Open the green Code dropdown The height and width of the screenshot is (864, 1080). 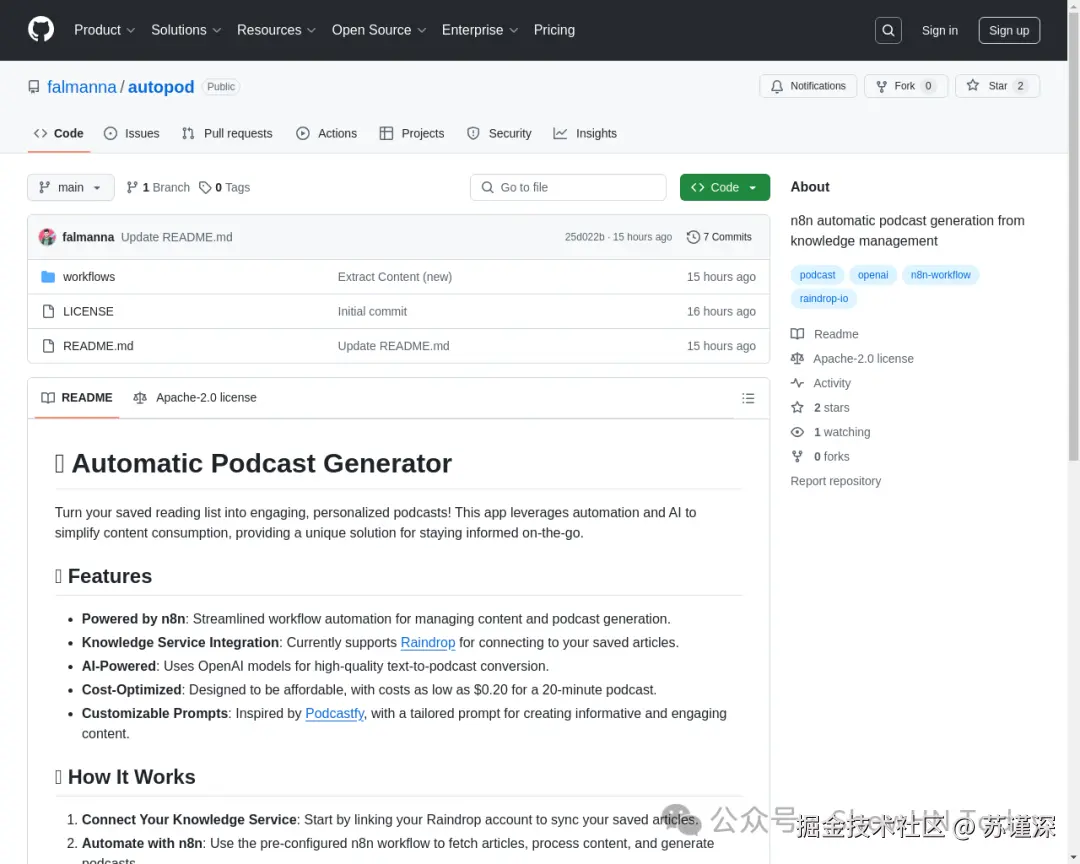(725, 187)
